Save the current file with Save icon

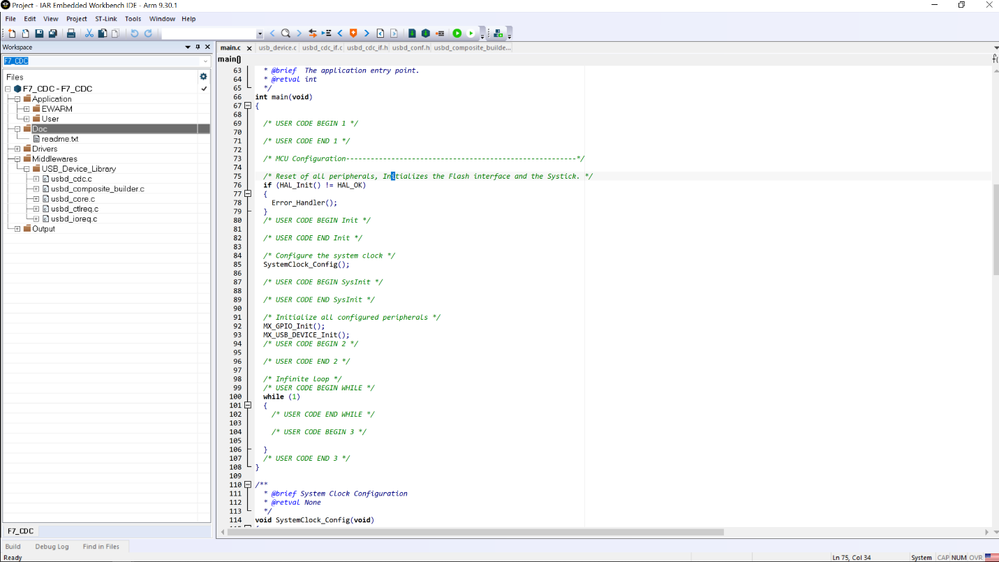click(x=39, y=33)
